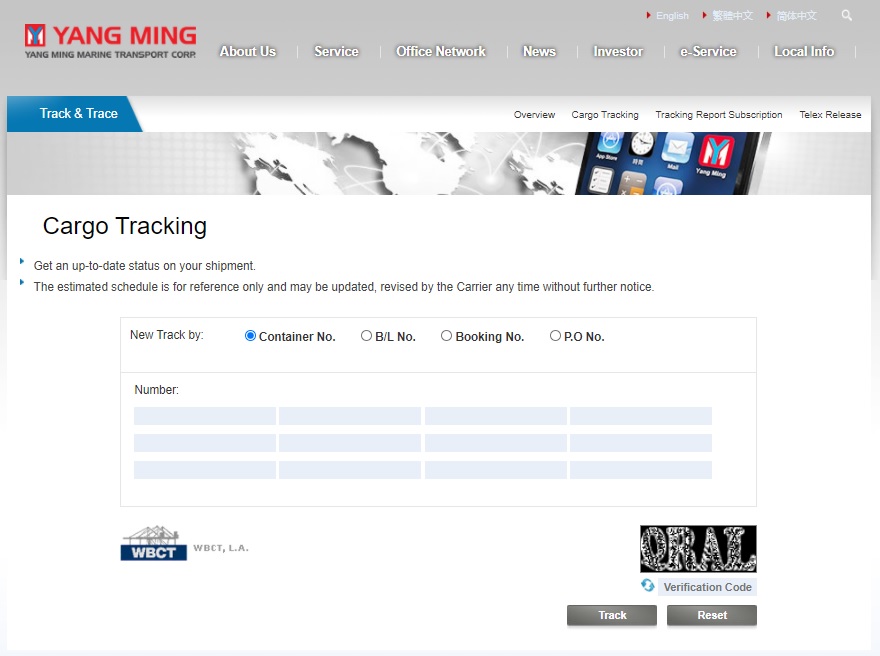Focus third number field in first row
This screenshot has height=656, width=880.
(x=496, y=416)
